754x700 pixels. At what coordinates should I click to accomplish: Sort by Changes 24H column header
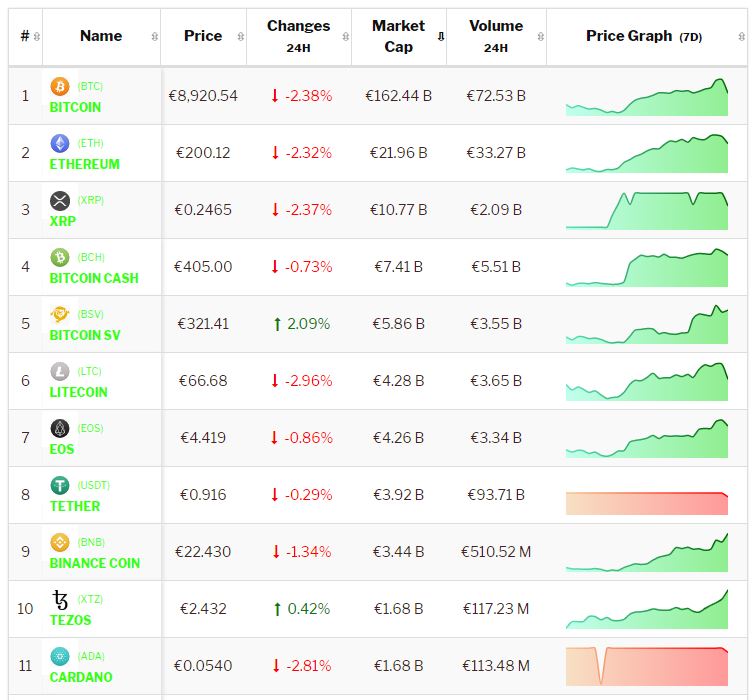tap(298, 36)
